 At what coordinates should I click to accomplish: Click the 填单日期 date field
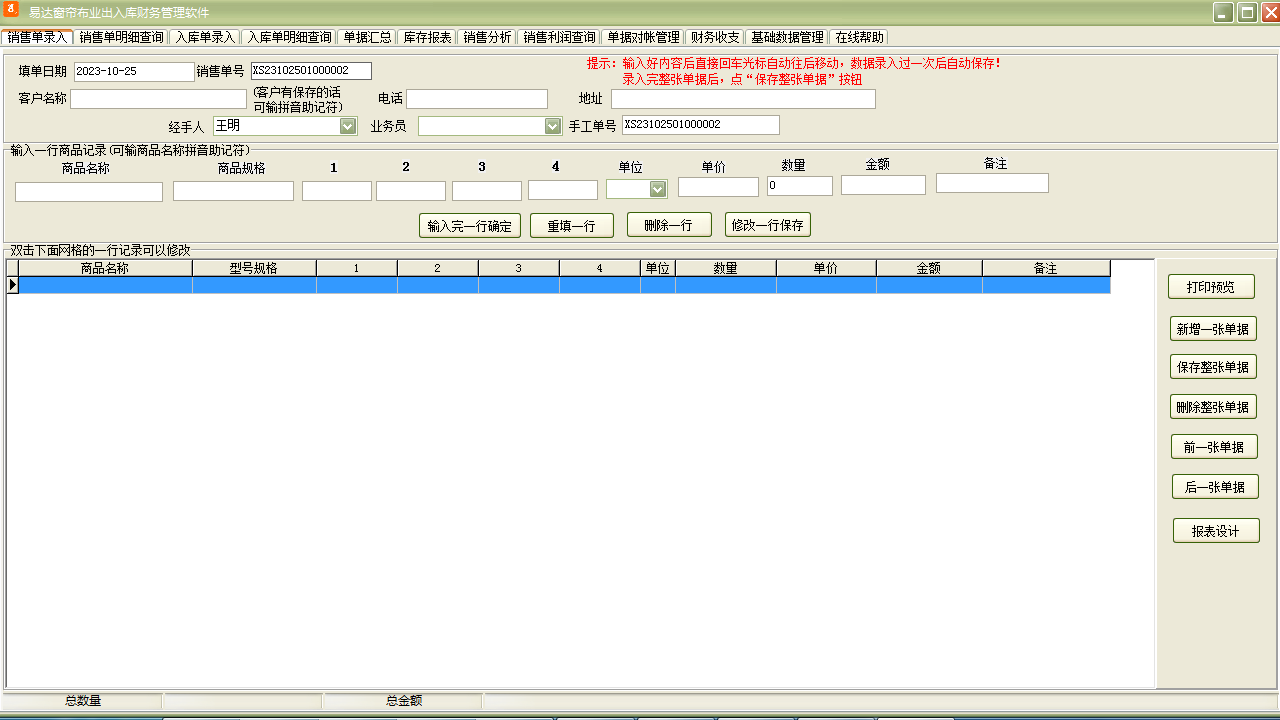pos(134,71)
